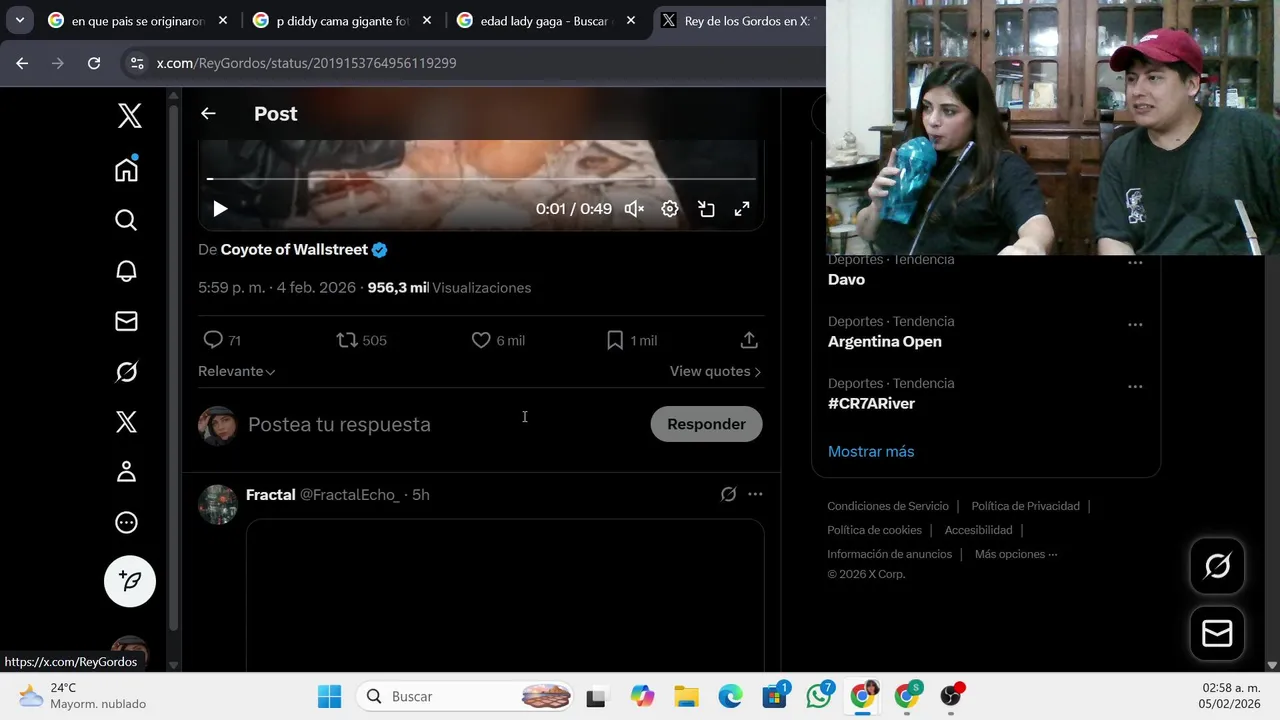Switch to 'edad lady gaga' tab
This screenshot has height=720, width=1280.
click(x=545, y=21)
